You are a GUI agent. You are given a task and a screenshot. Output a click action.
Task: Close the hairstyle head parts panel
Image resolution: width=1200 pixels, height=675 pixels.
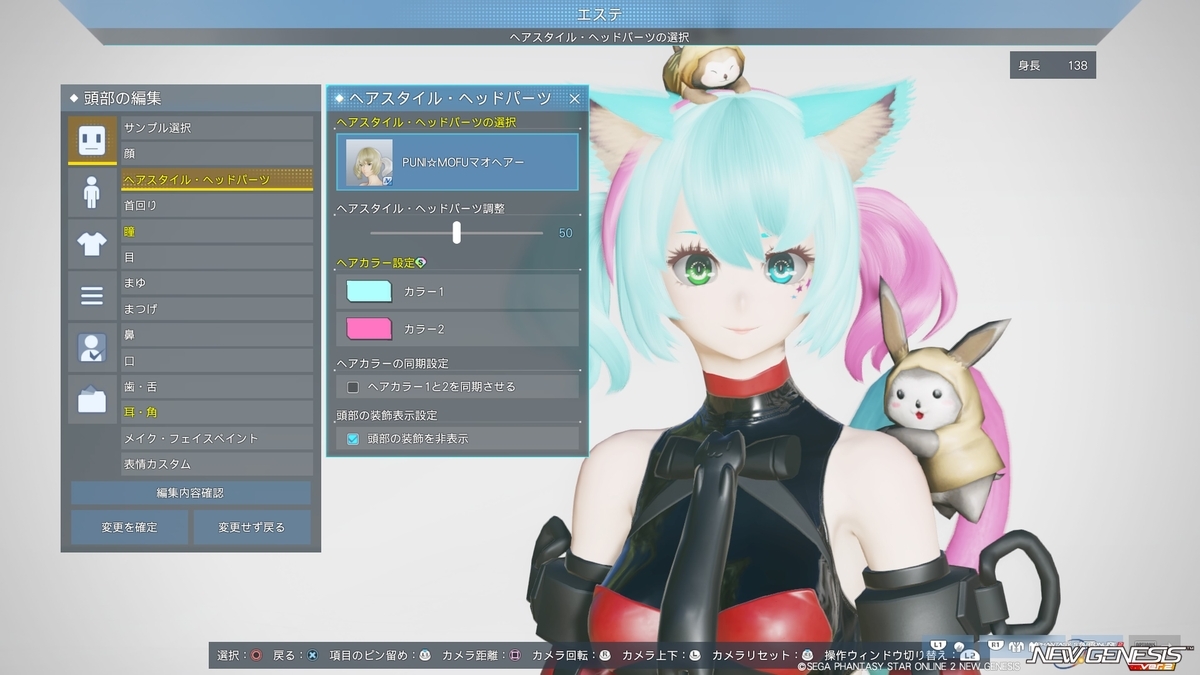574,98
